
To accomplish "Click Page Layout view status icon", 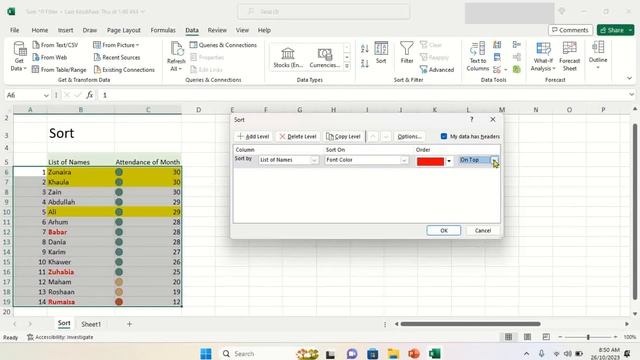I will coord(527,337).
